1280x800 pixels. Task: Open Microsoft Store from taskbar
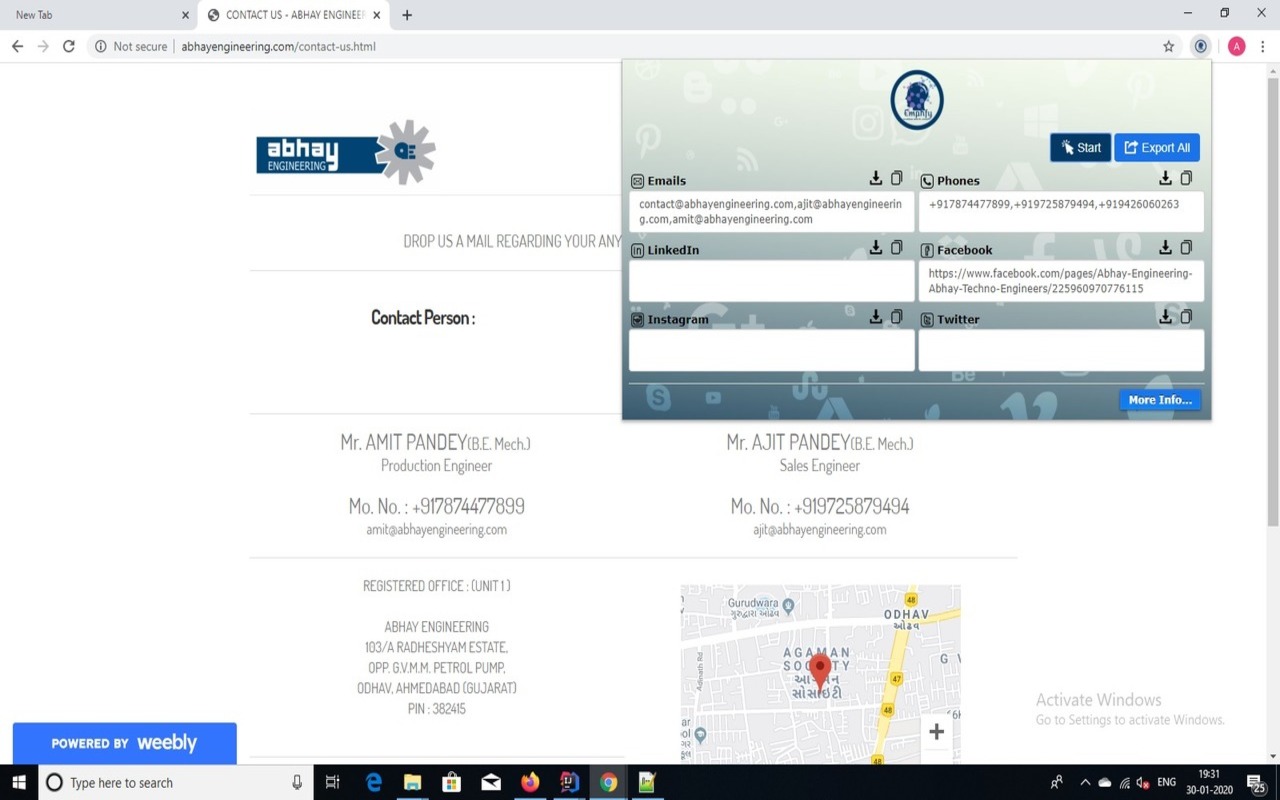coord(452,782)
